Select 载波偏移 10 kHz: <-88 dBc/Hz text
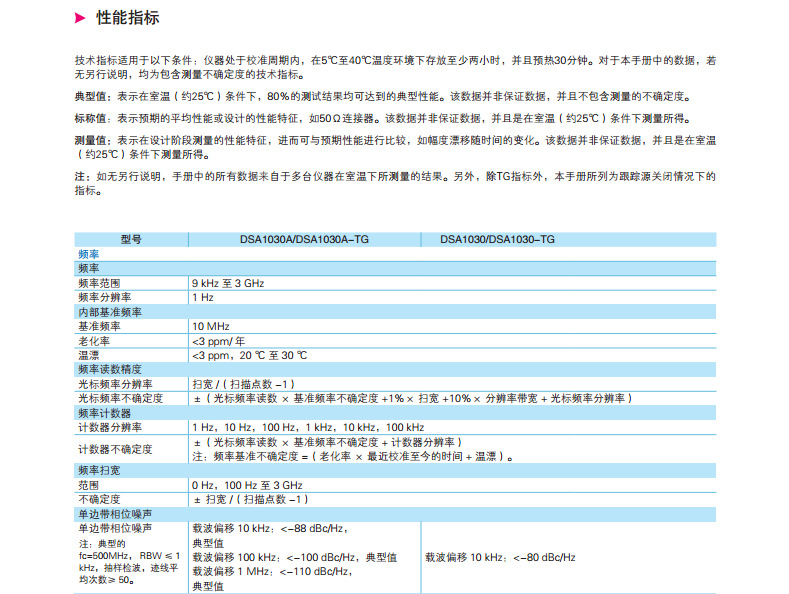Viewport: 789px width, 594px height. pos(270,529)
